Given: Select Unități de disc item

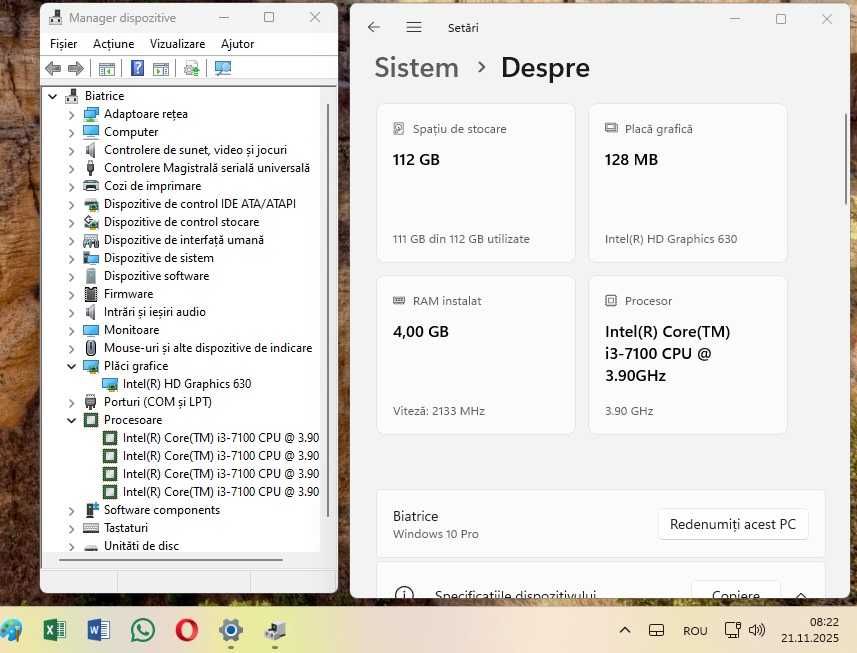Looking at the screenshot, I should click(x=141, y=545).
